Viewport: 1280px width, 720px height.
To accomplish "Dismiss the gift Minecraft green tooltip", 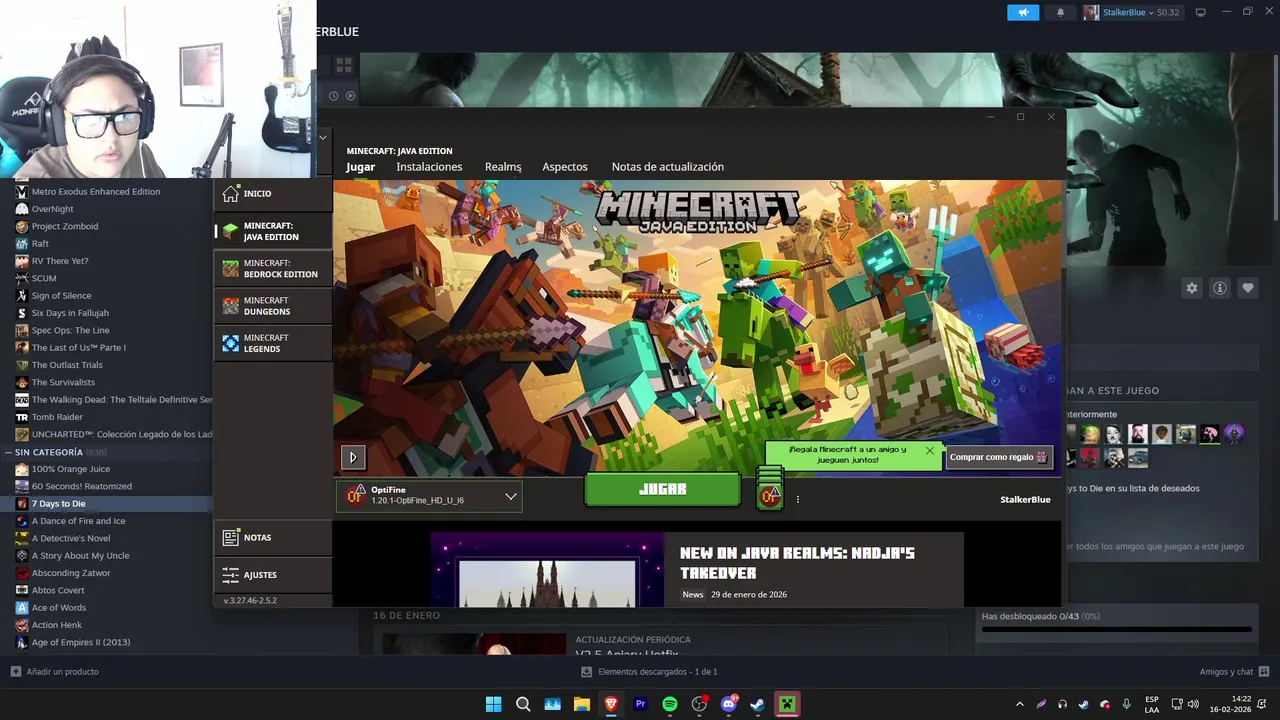I will [930, 450].
